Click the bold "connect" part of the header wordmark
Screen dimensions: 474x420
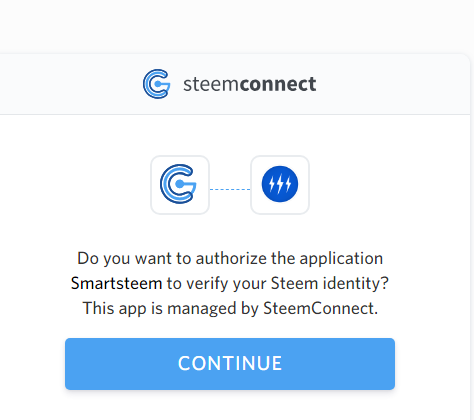pos(278,84)
